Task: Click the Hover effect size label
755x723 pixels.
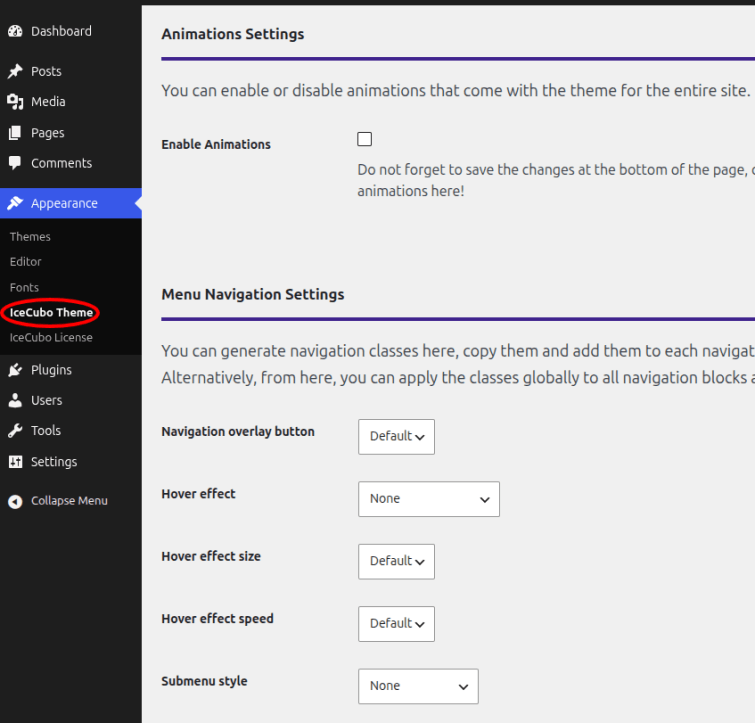Action: pos(211,556)
